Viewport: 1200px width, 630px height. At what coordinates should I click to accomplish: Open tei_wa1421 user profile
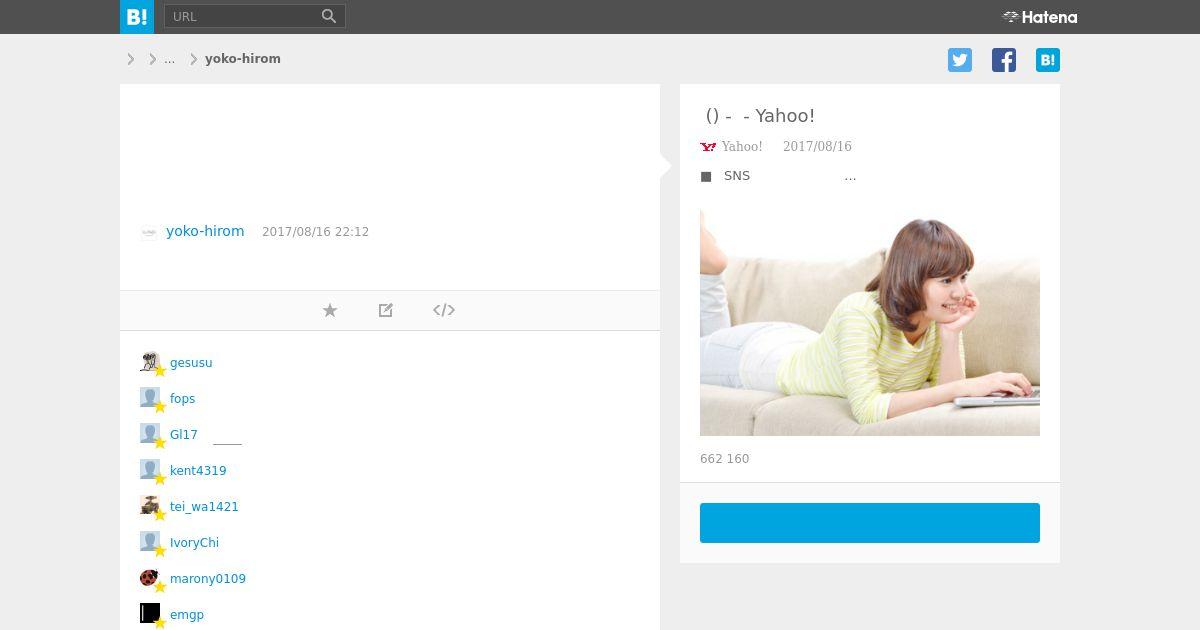204,507
